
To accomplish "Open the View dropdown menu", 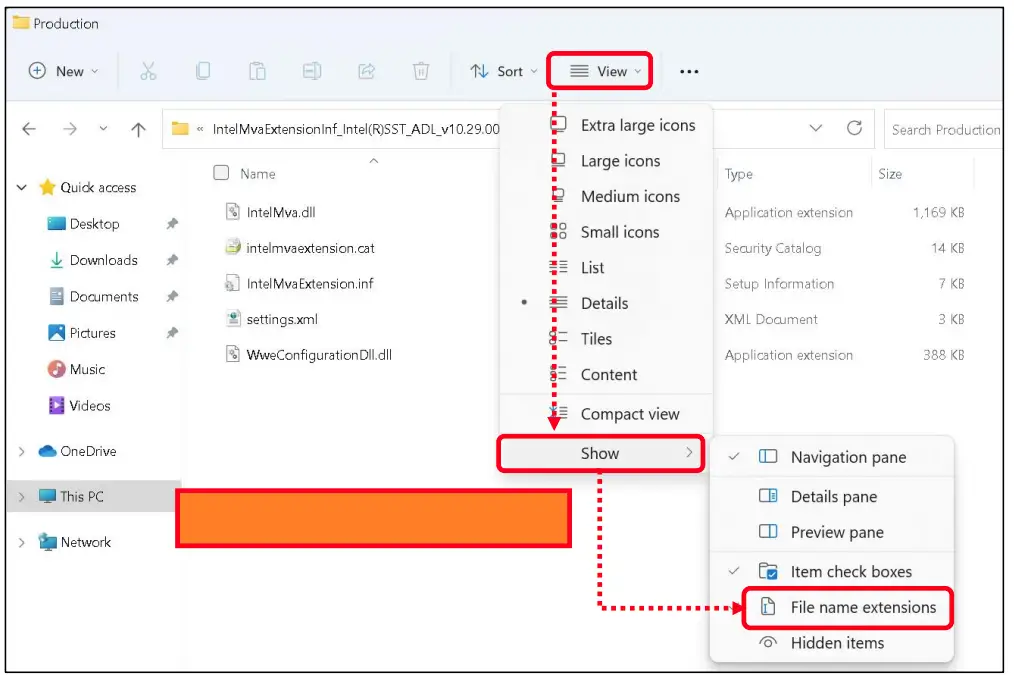I will tap(599, 71).
